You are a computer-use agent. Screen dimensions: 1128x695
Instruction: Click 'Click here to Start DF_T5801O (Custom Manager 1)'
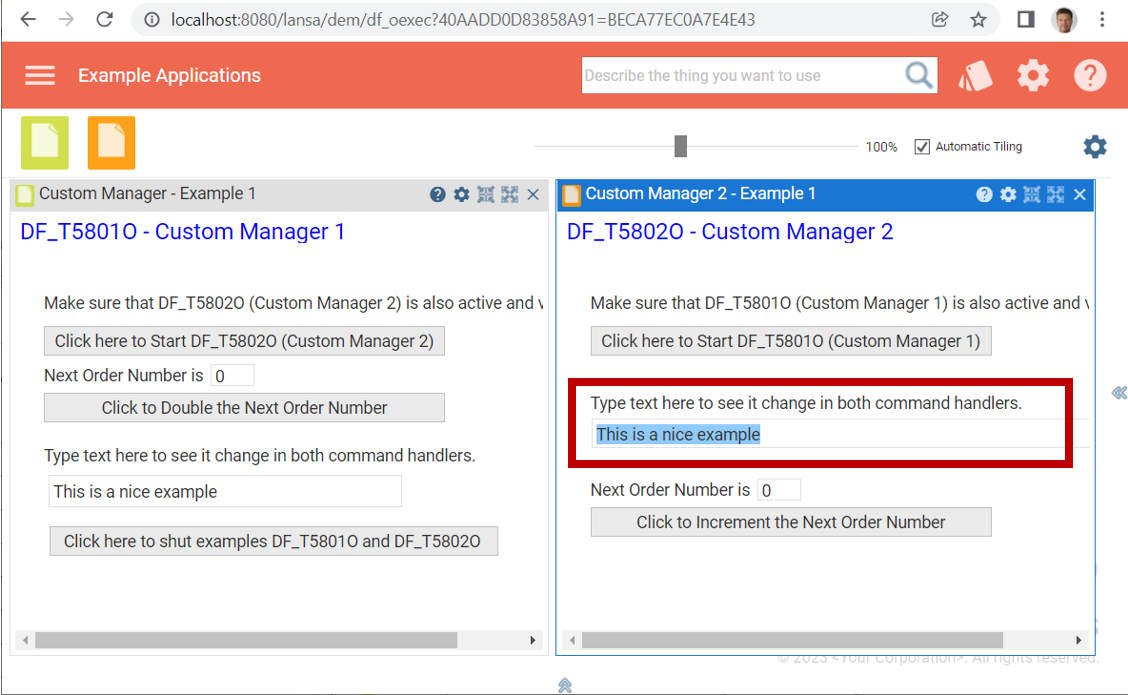(x=790, y=340)
